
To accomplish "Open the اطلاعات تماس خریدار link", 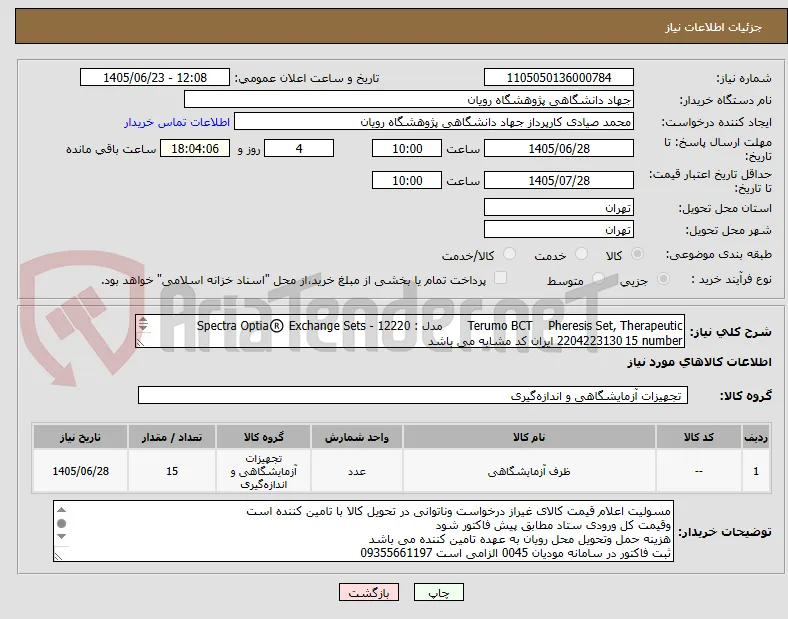I will pos(177,122).
